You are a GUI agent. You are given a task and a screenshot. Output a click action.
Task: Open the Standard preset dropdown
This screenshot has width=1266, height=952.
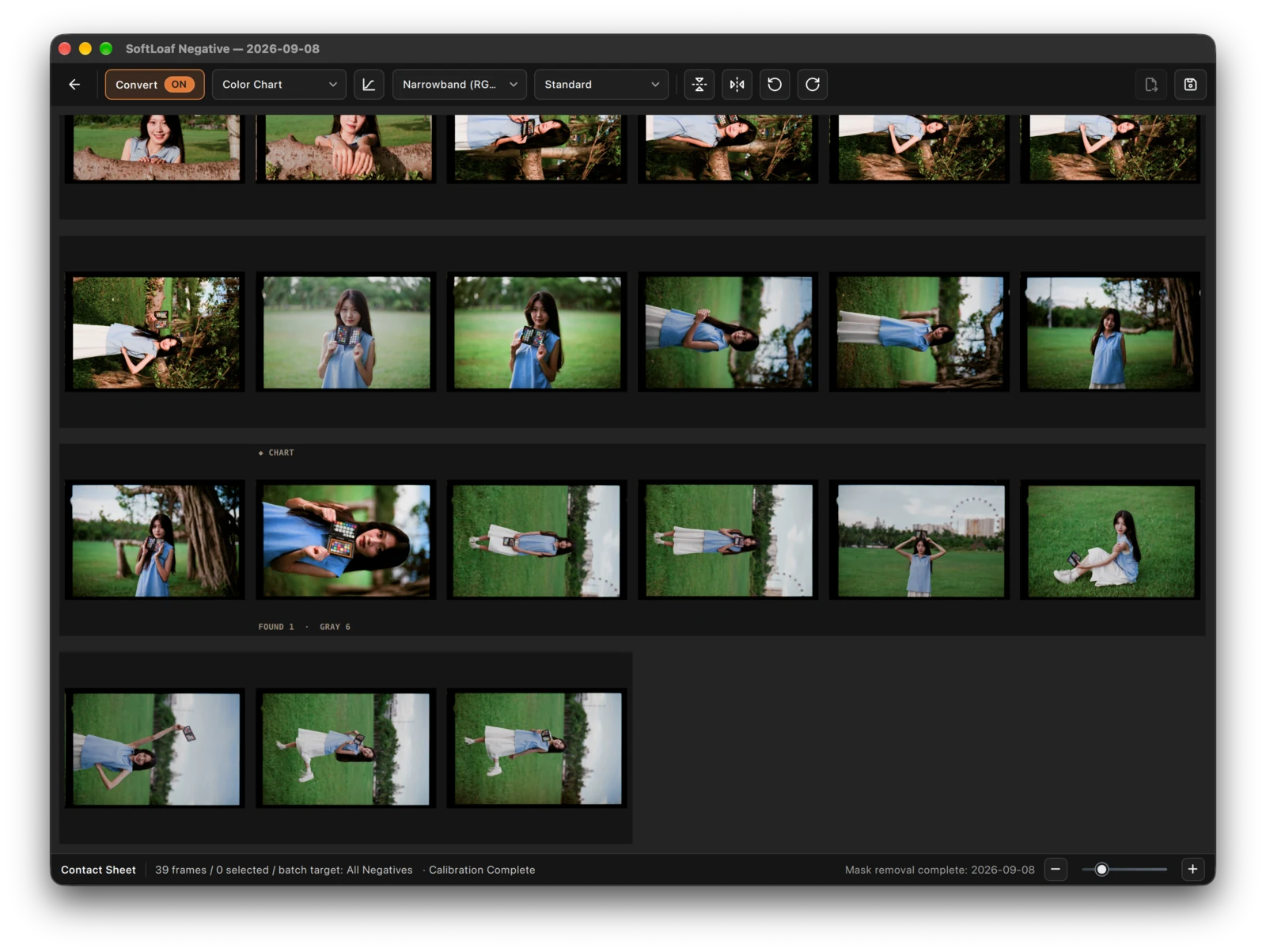(x=601, y=85)
